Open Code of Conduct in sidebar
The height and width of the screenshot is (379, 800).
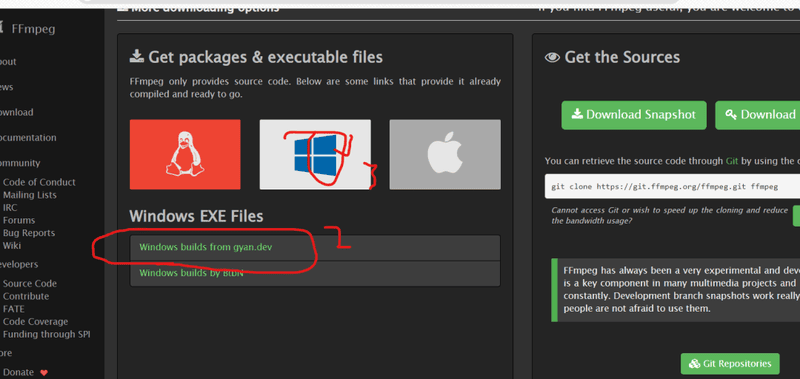click(x=39, y=182)
